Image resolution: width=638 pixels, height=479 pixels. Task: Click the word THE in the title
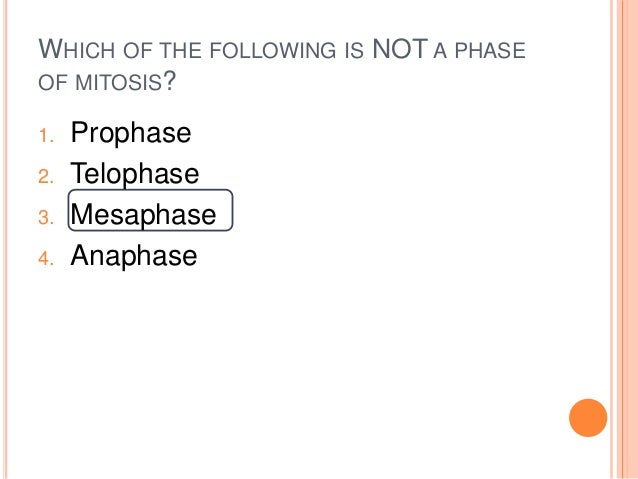181,50
